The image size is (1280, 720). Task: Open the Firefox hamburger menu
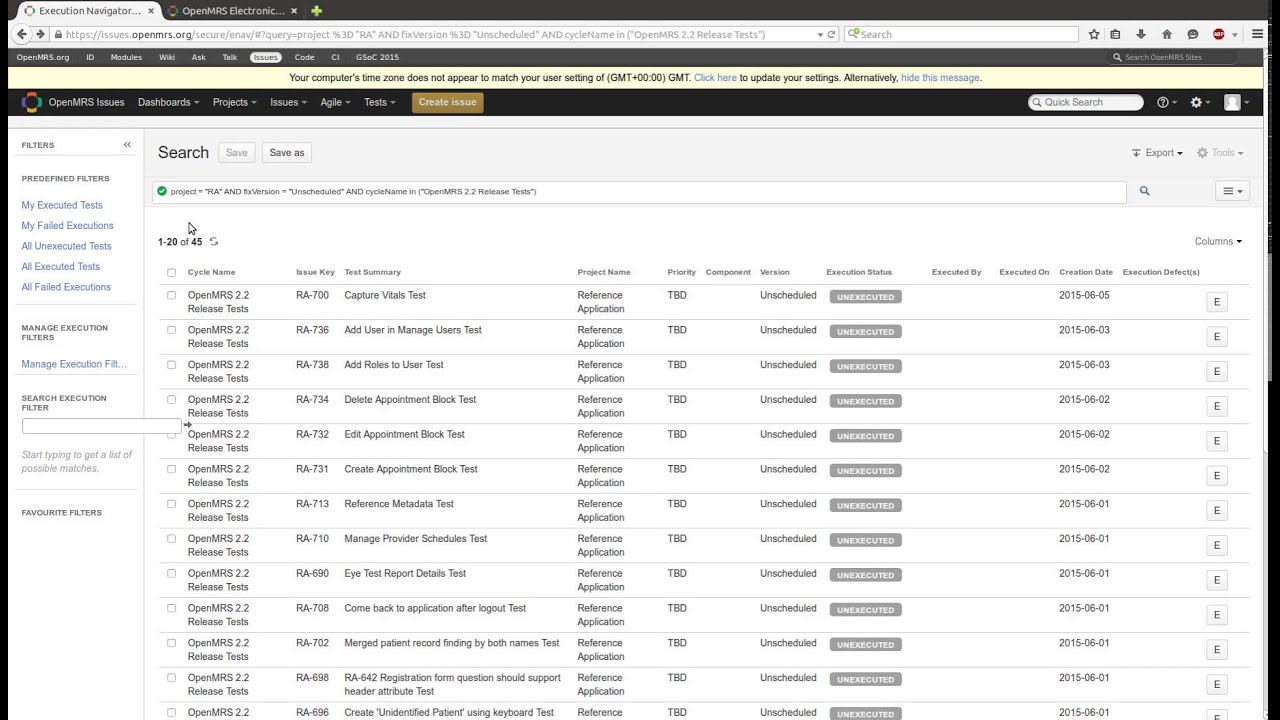pyautogui.click(x=1258, y=34)
